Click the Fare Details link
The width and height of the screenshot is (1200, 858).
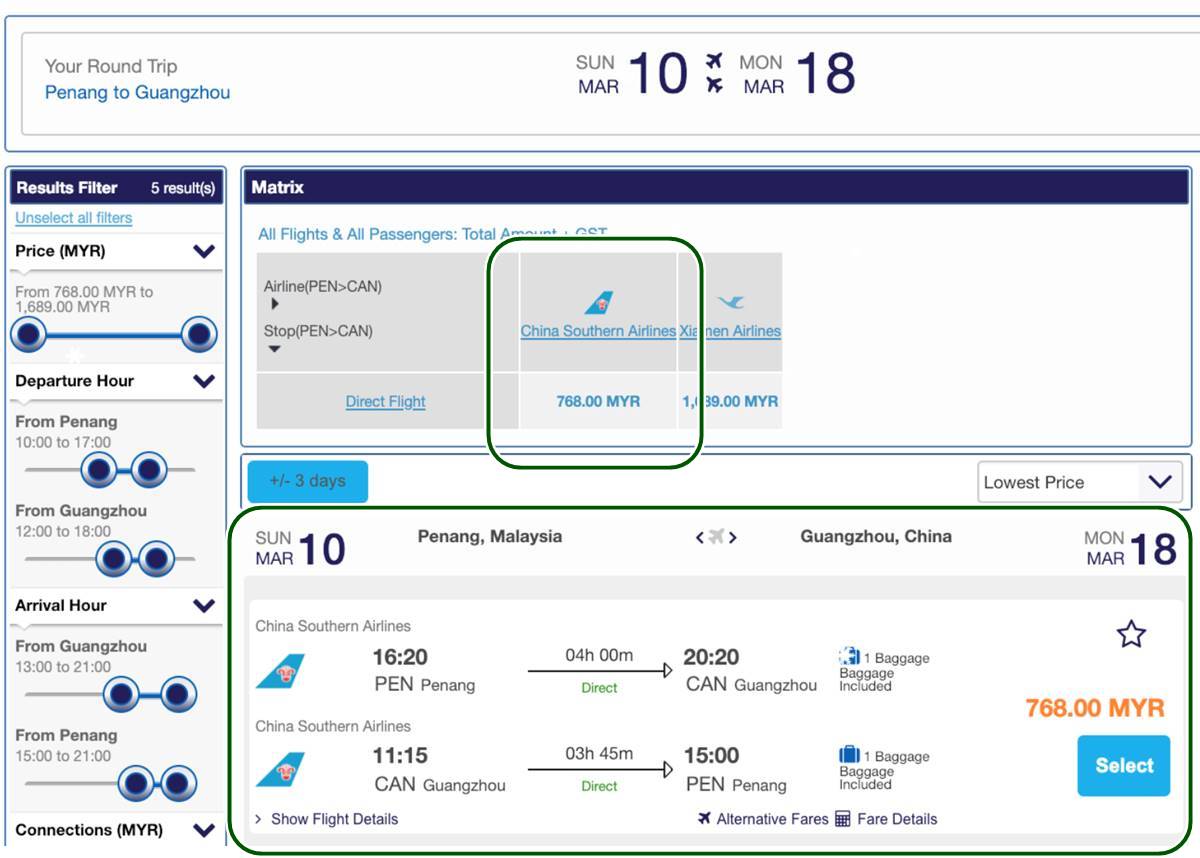tap(898, 819)
